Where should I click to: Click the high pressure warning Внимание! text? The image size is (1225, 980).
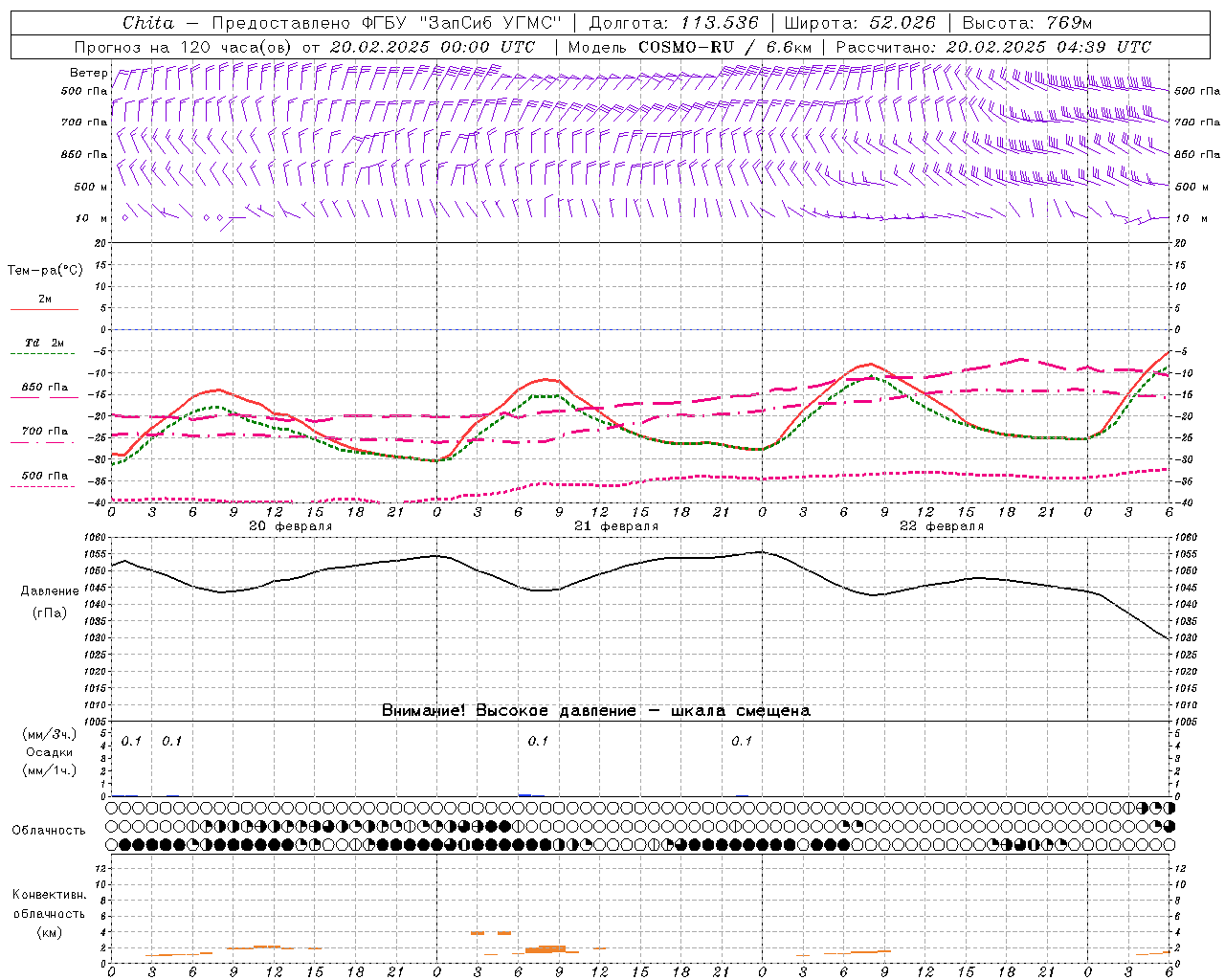(596, 710)
